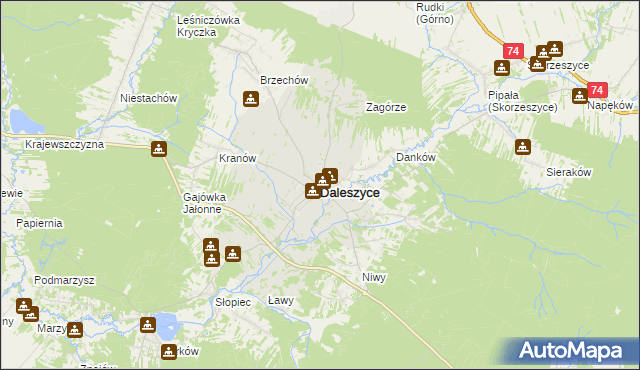
Task: Select the POI icon left of Daleszyce label
Action: pos(313,191)
